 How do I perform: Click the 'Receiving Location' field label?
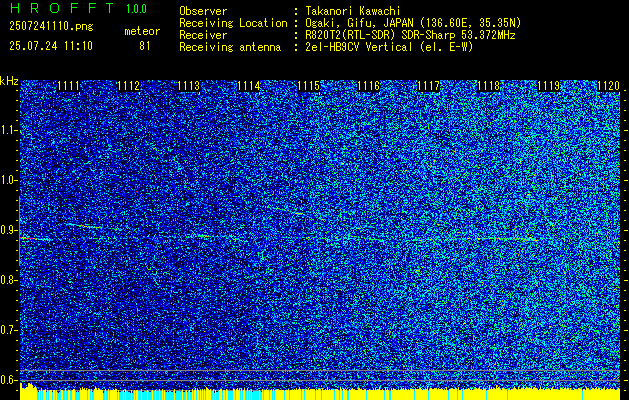[233, 23]
